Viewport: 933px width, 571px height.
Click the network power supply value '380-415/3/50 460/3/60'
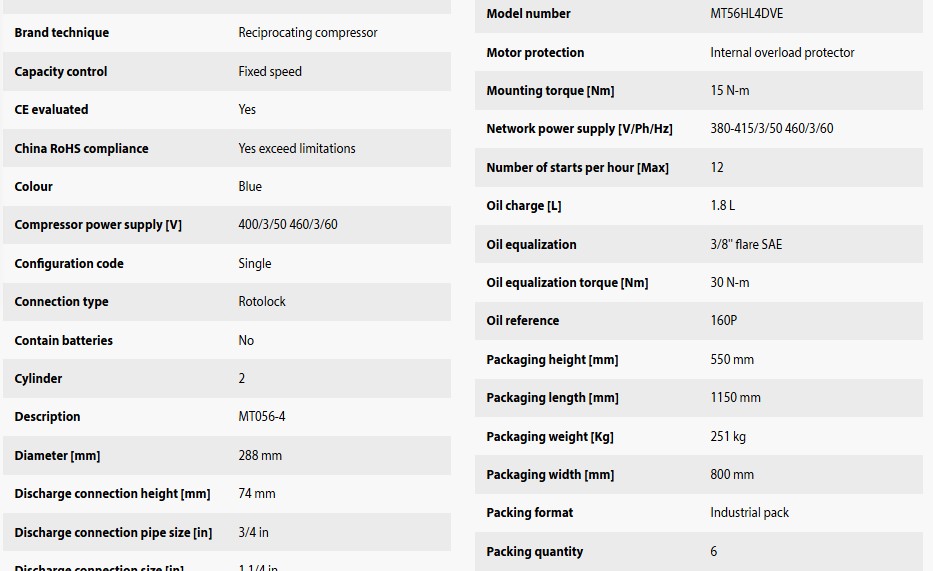pyautogui.click(x=771, y=129)
